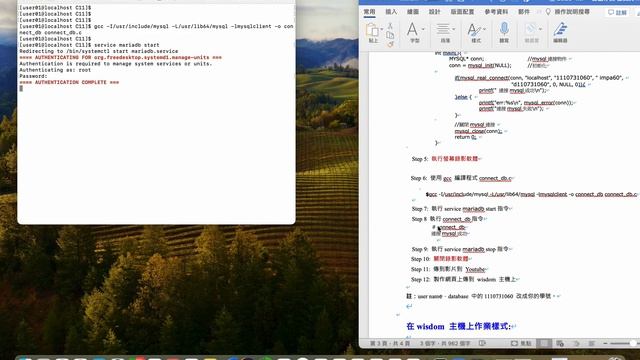This screenshot has height=360, width=640.
Task: Click the Paste (貼上) icon in Word
Action: pyautogui.click(x=372, y=31)
